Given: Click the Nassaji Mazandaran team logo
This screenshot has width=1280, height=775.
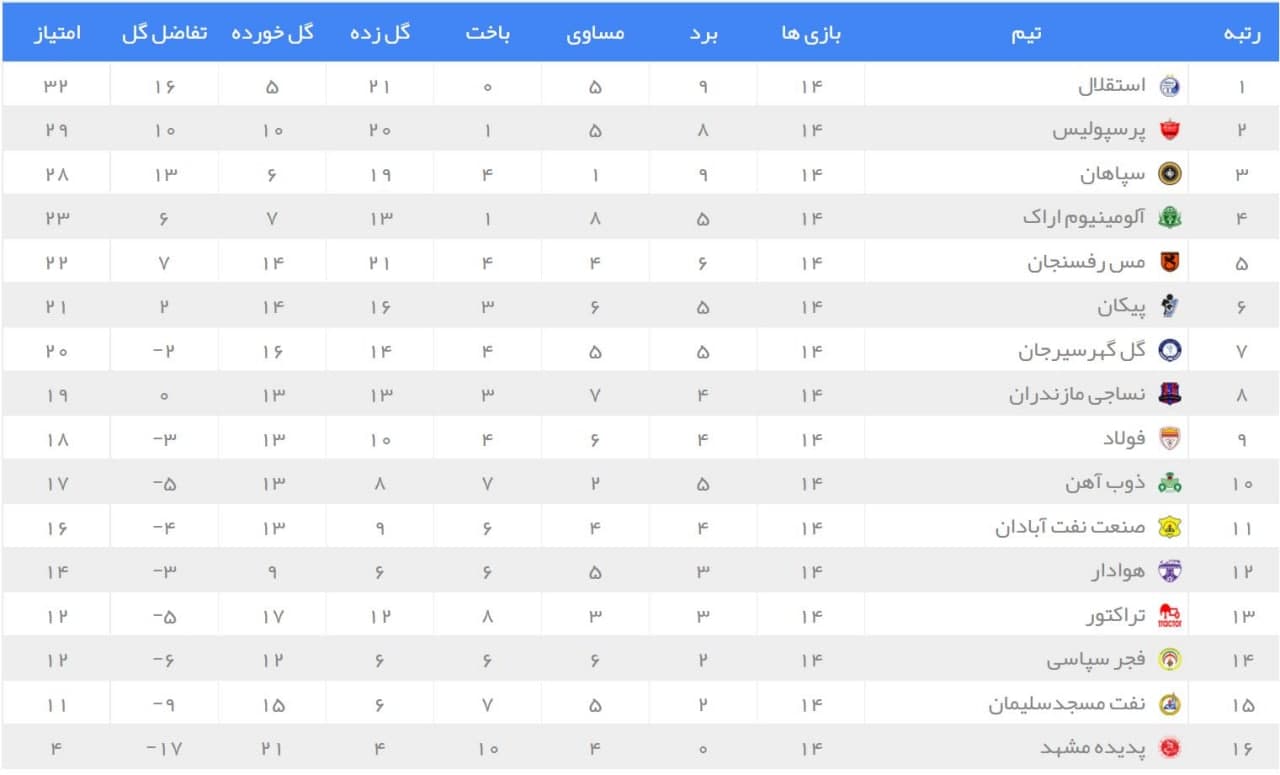Looking at the screenshot, I should tap(1169, 395).
